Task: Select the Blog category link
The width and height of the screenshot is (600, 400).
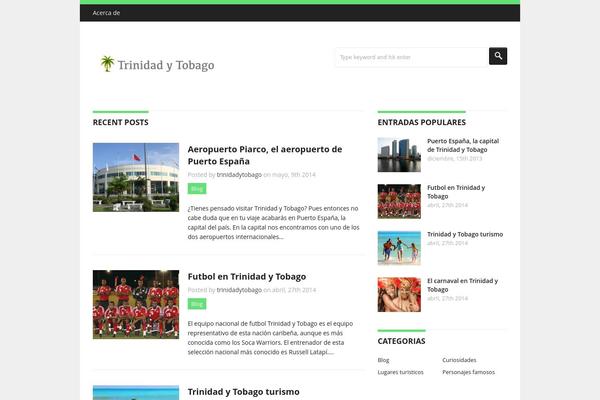Action: click(x=383, y=360)
